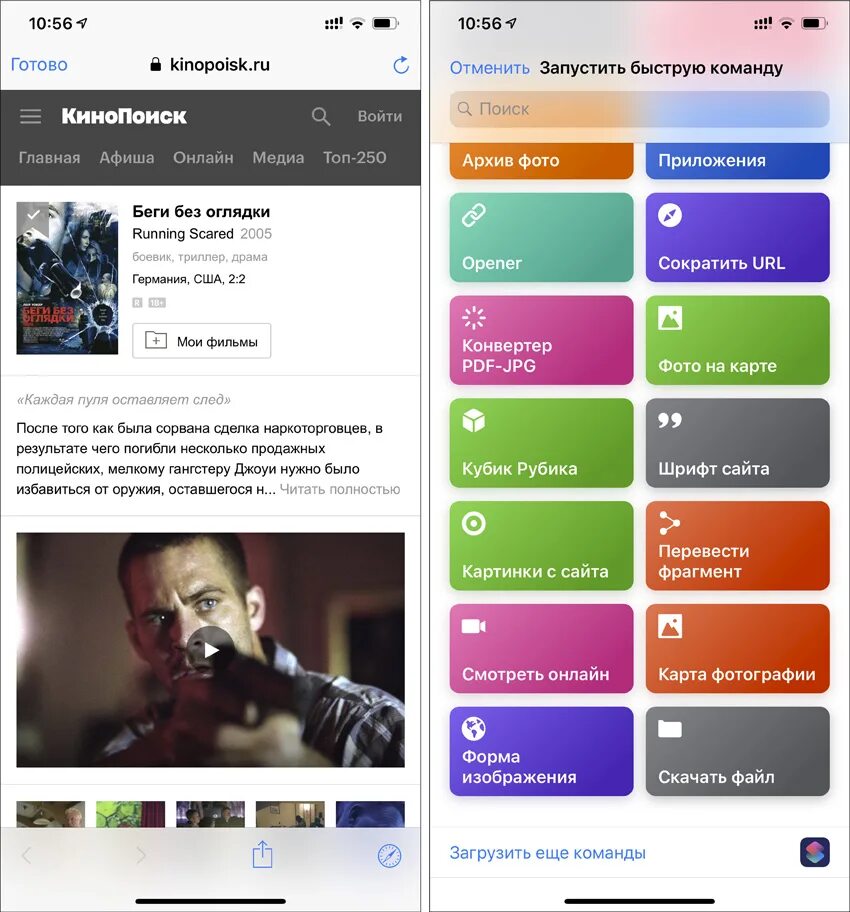The height and width of the screenshot is (912, 850).
Task: Click the kinopoisk.ru address bar
Action: click(x=210, y=65)
